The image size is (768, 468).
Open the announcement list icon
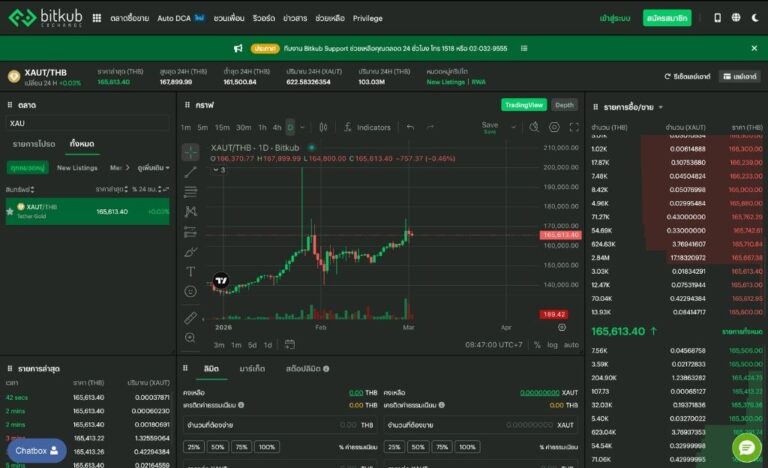[x=524, y=48]
